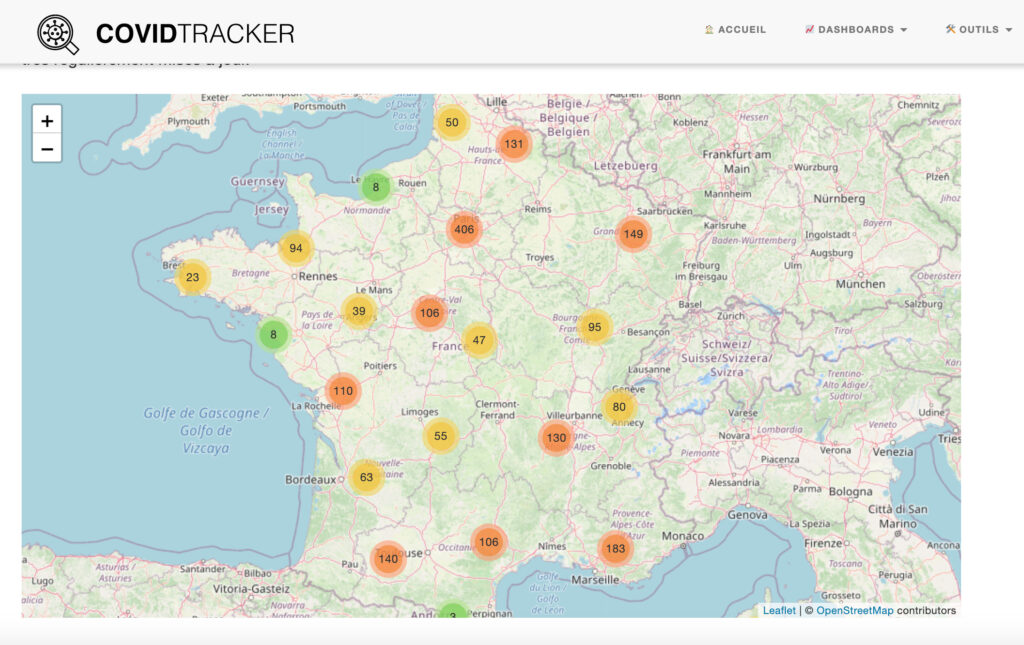Expand the Outils dropdown menu
The width and height of the screenshot is (1024, 645).
[x=978, y=29]
